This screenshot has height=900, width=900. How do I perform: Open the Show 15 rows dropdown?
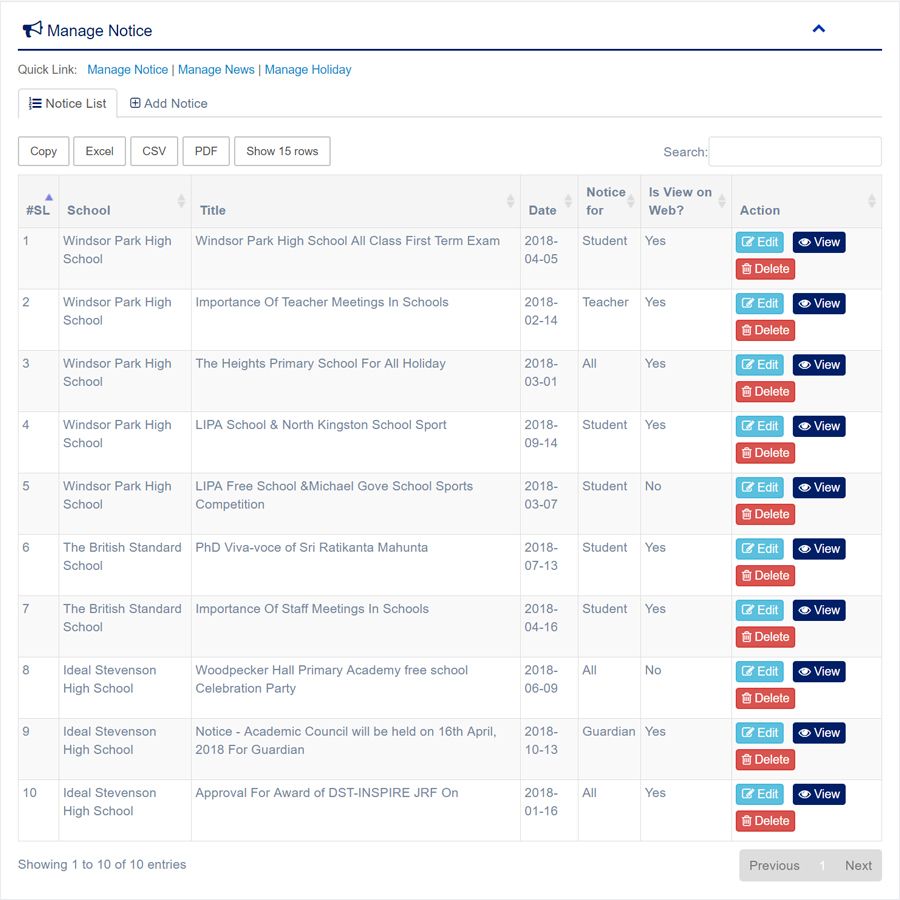pyautogui.click(x=282, y=151)
